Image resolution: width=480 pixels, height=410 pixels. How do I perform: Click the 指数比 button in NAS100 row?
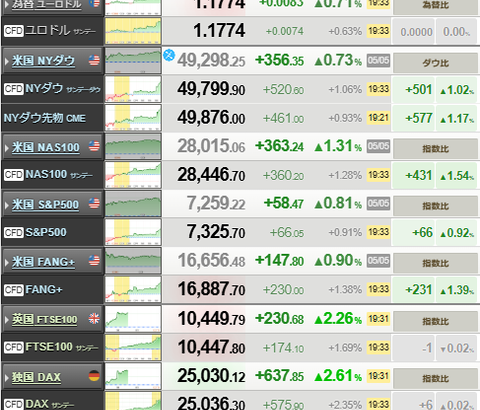[x=436, y=149]
